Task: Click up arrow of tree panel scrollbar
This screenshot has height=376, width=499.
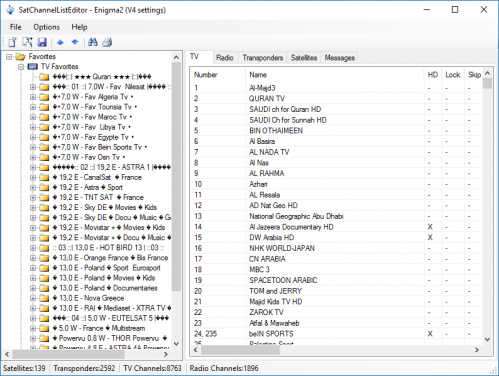Action: [x=176, y=57]
